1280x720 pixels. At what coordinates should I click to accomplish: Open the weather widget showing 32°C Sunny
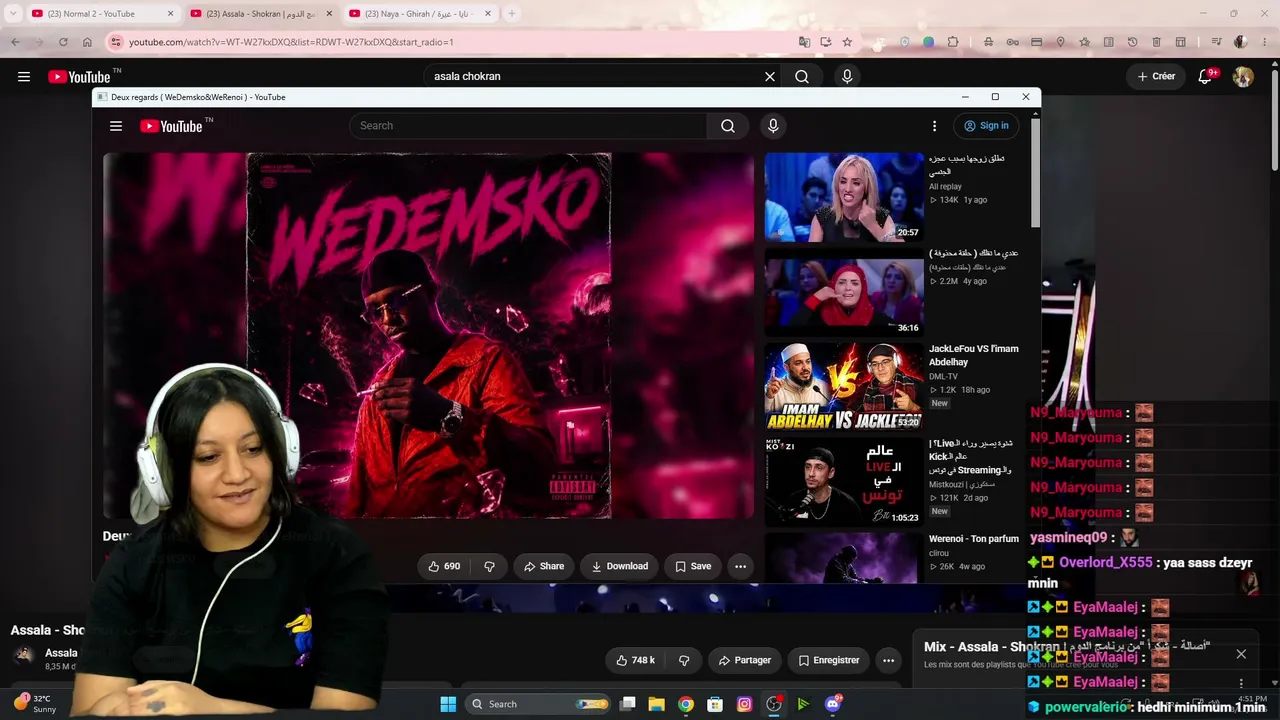click(33, 704)
